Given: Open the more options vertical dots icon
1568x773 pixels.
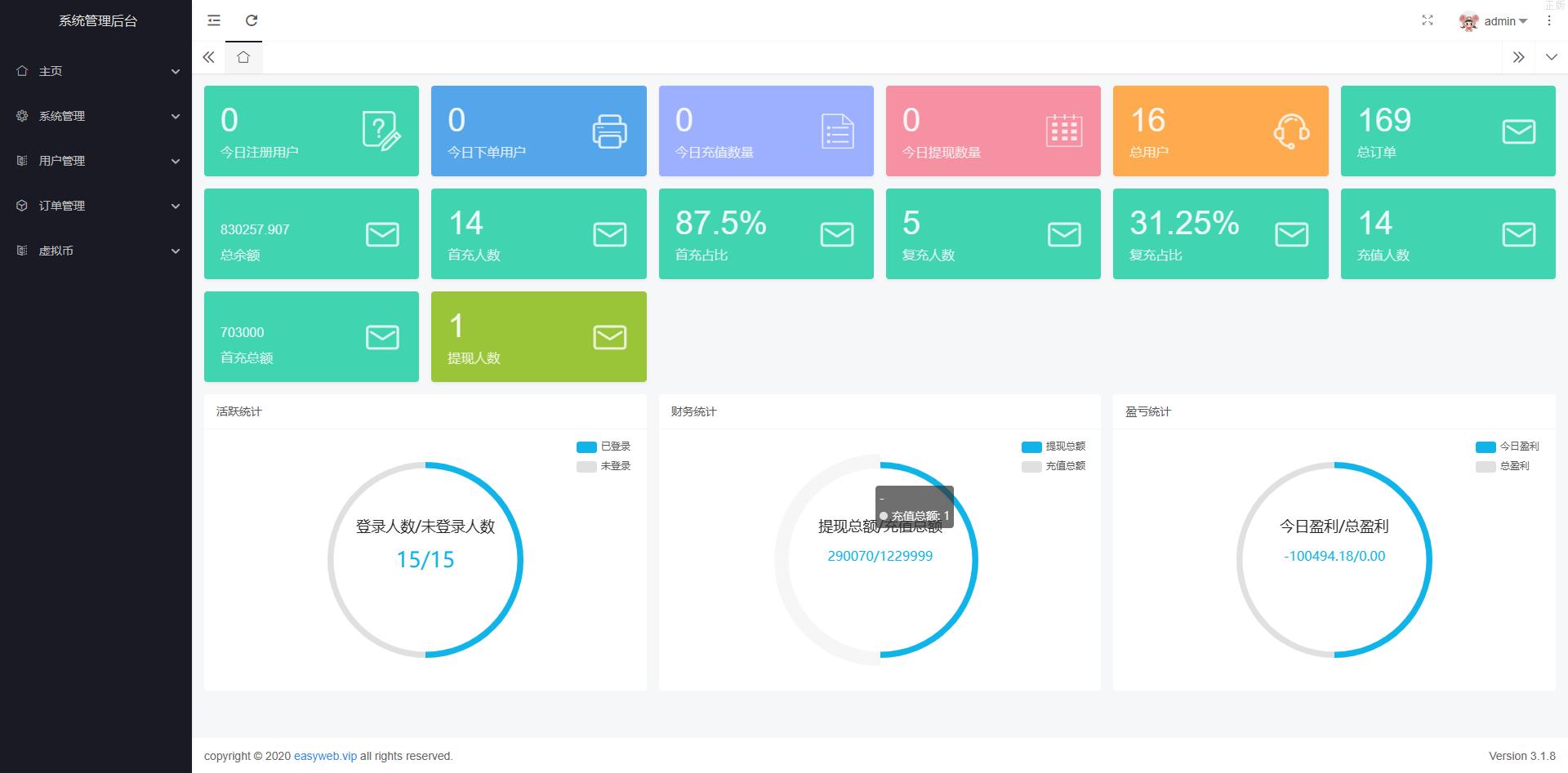Looking at the screenshot, I should 1549,20.
